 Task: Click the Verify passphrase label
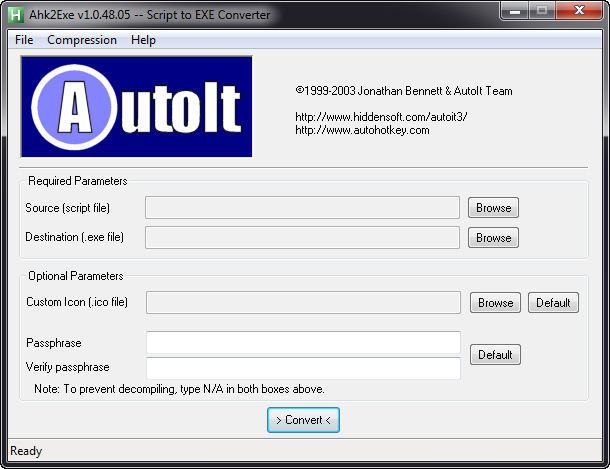68,367
